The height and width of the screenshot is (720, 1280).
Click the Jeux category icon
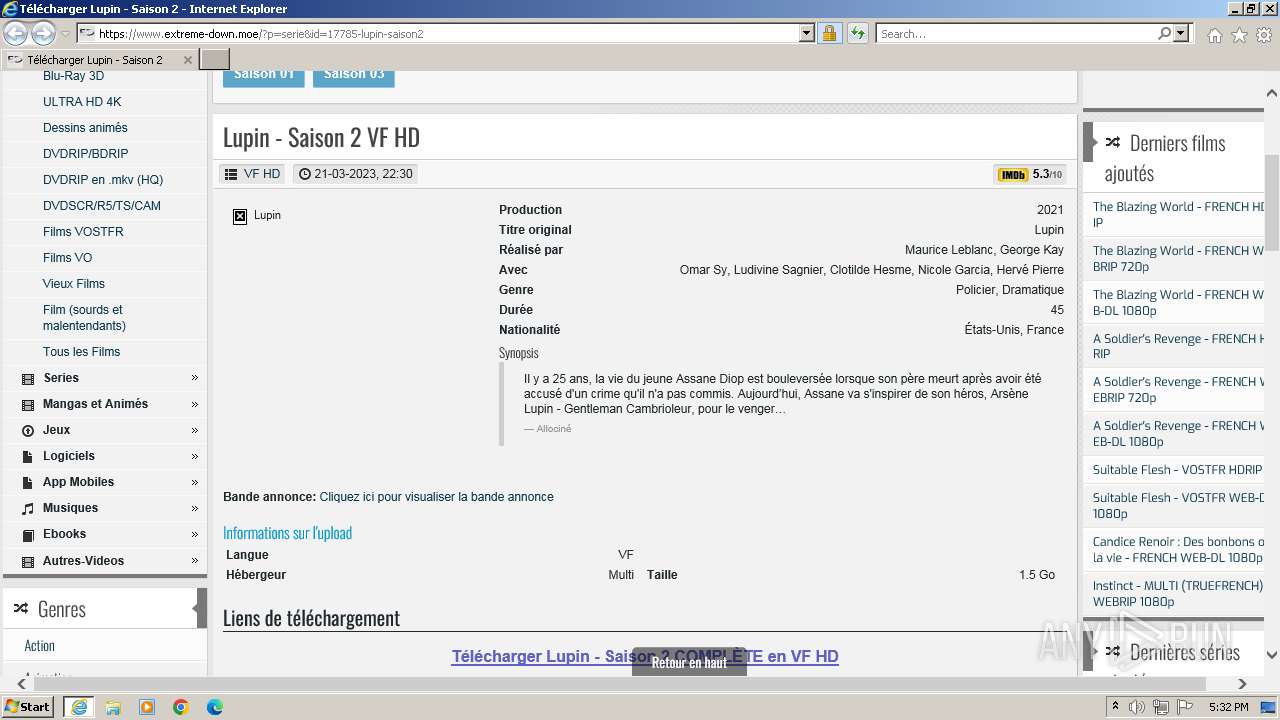[28, 431]
